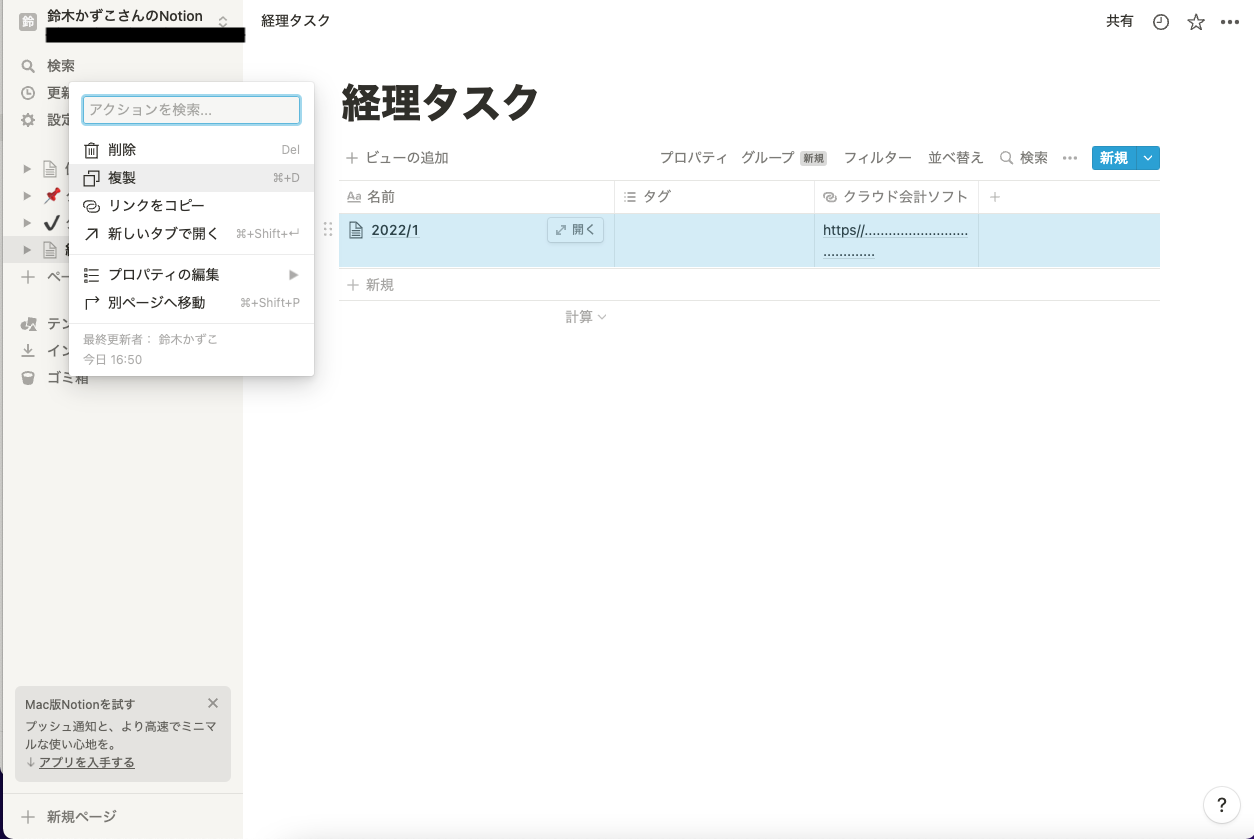The image size is (1254, 839).
Task: Favorite the page with the star icon
Action: point(1196,22)
